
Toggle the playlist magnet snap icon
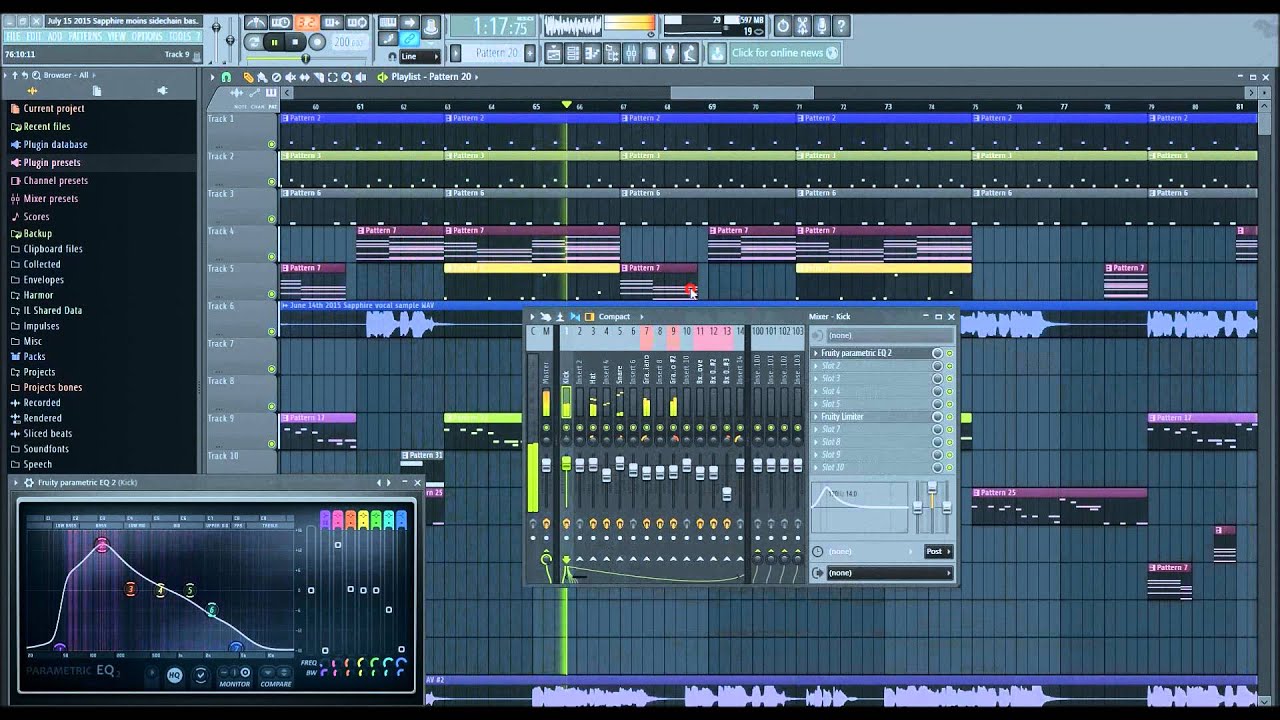pyautogui.click(x=227, y=77)
